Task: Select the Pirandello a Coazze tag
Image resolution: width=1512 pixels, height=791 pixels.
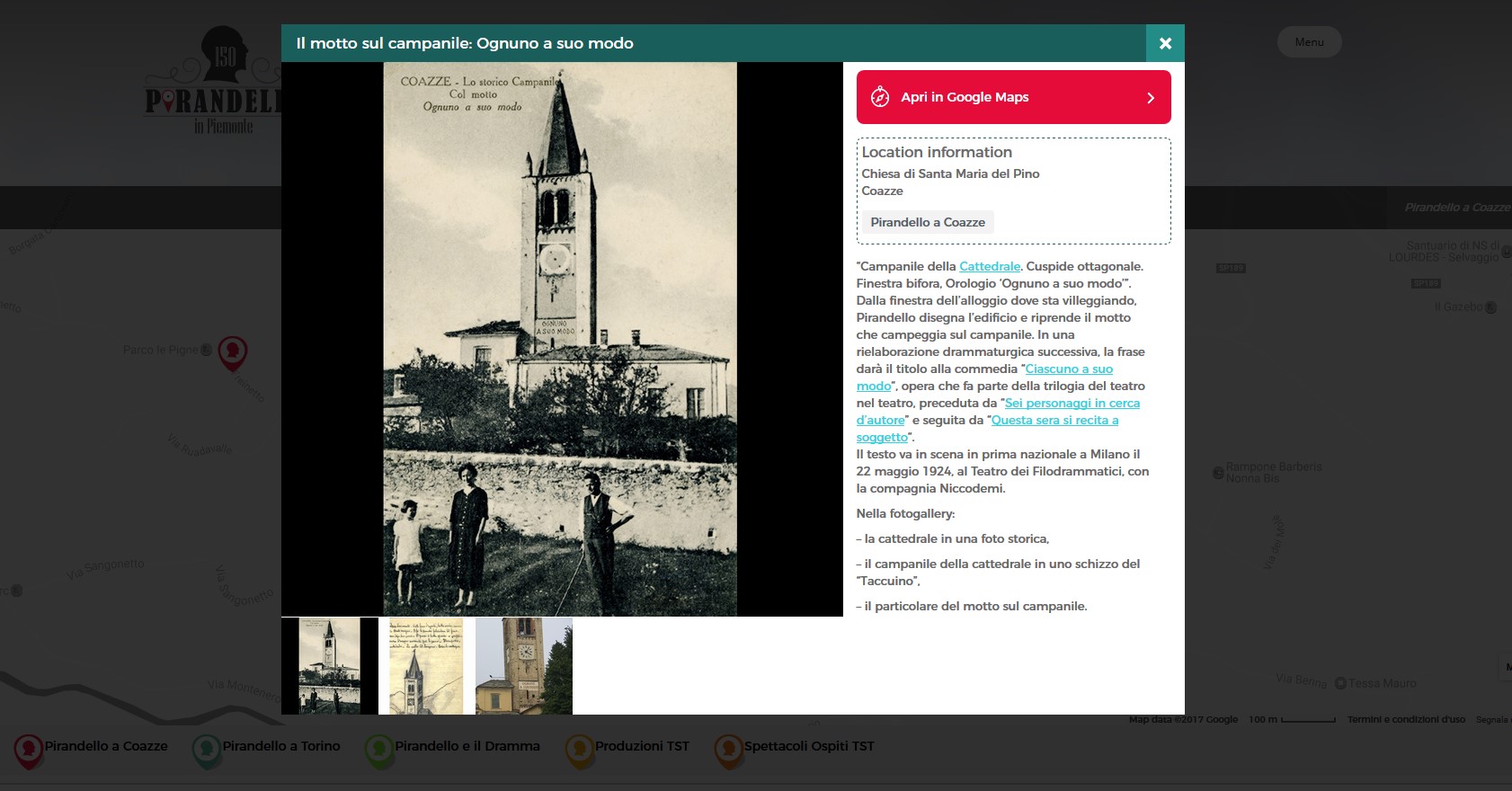Action: point(928,222)
